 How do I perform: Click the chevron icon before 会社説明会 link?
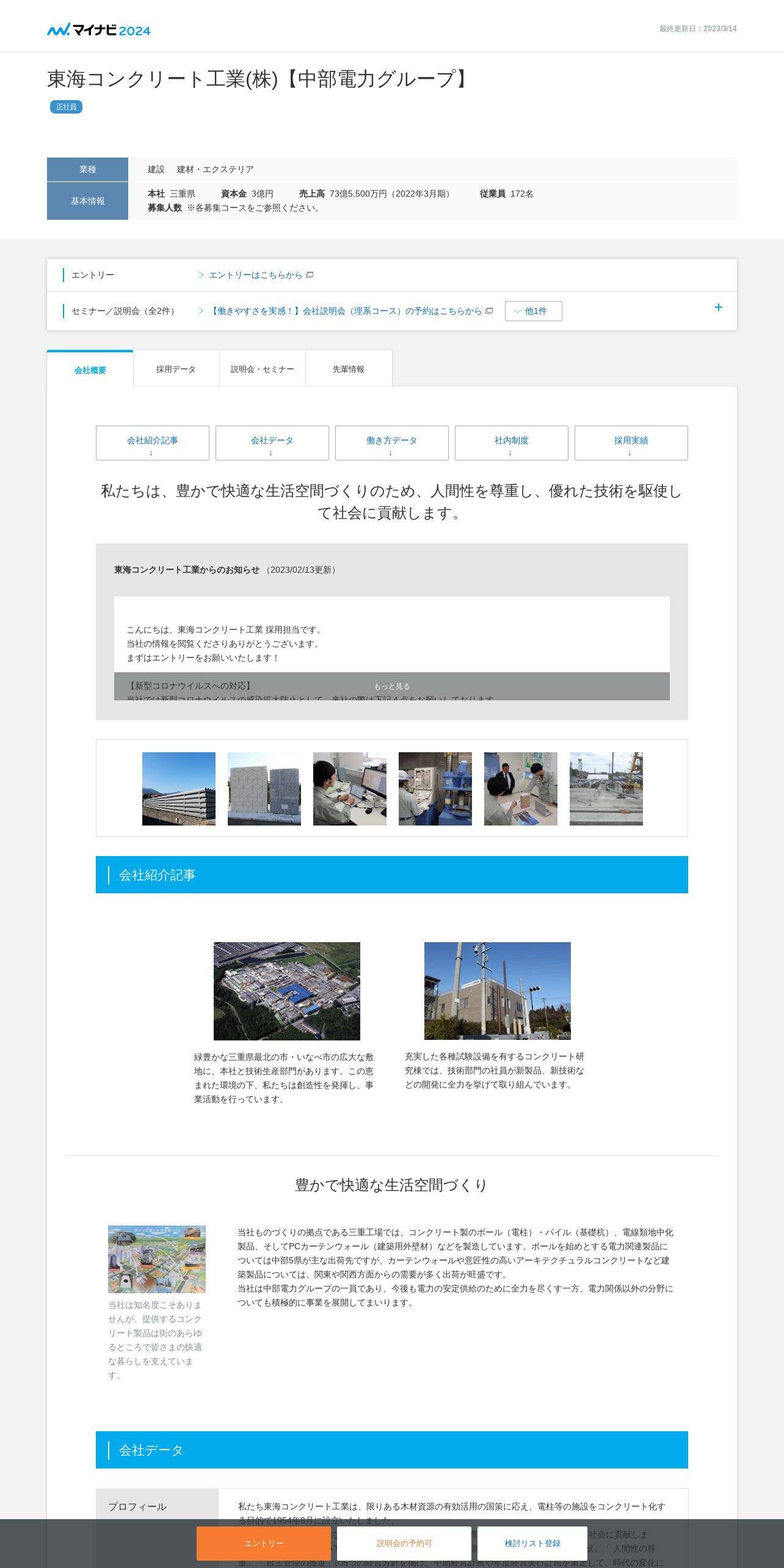tap(201, 311)
